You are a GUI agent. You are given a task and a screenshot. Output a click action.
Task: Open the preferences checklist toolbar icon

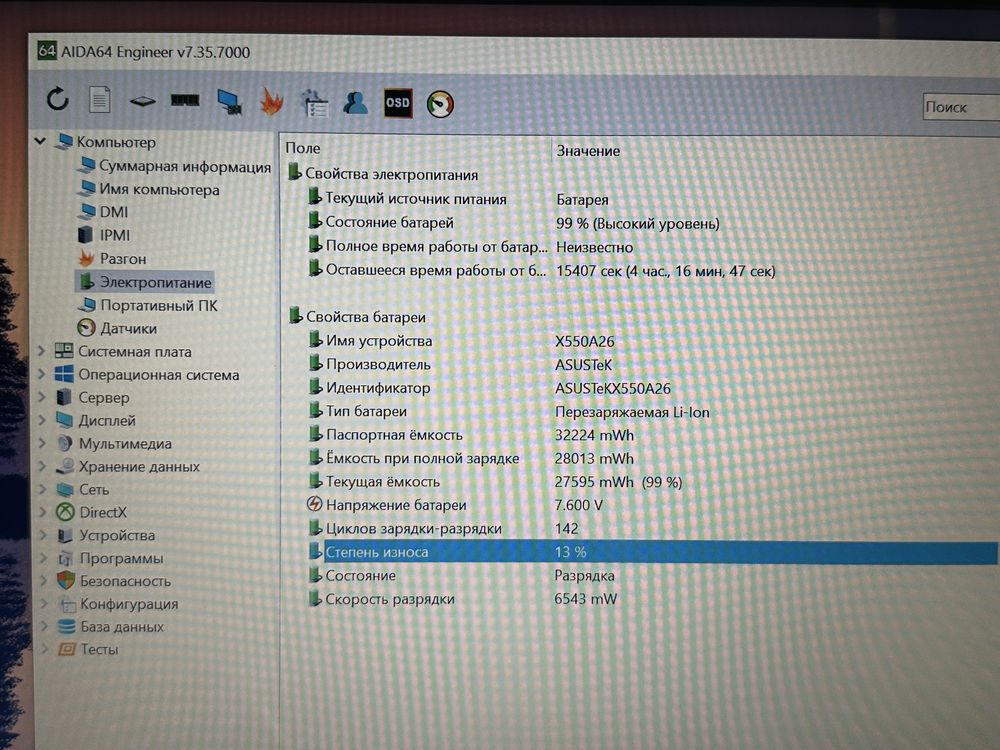(314, 103)
